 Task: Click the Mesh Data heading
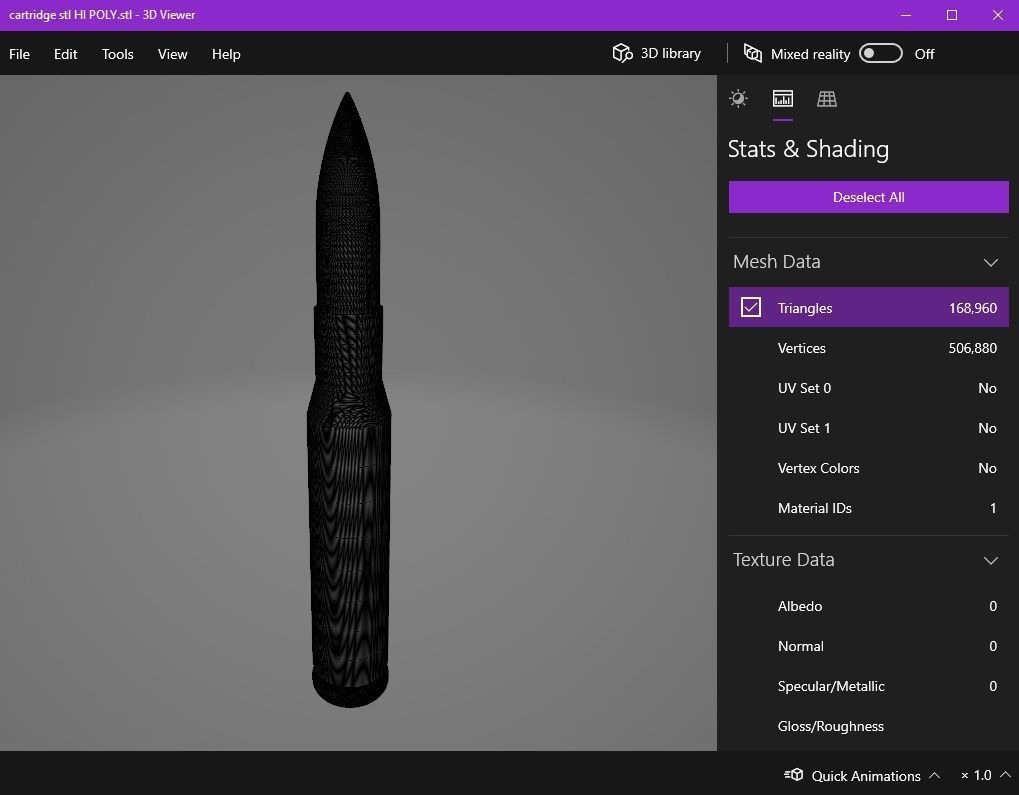(777, 261)
